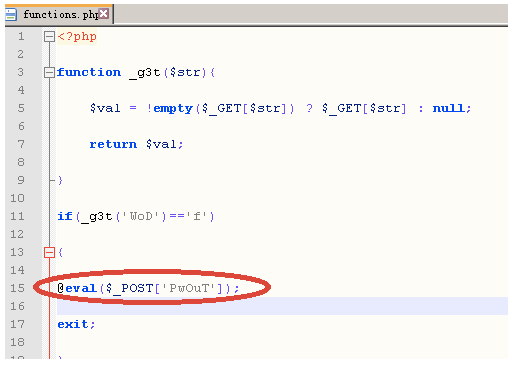The width and height of the screenshot is (522, 389).
Task: Click the _g3t function name on line 3
Action: coord(145,73)
